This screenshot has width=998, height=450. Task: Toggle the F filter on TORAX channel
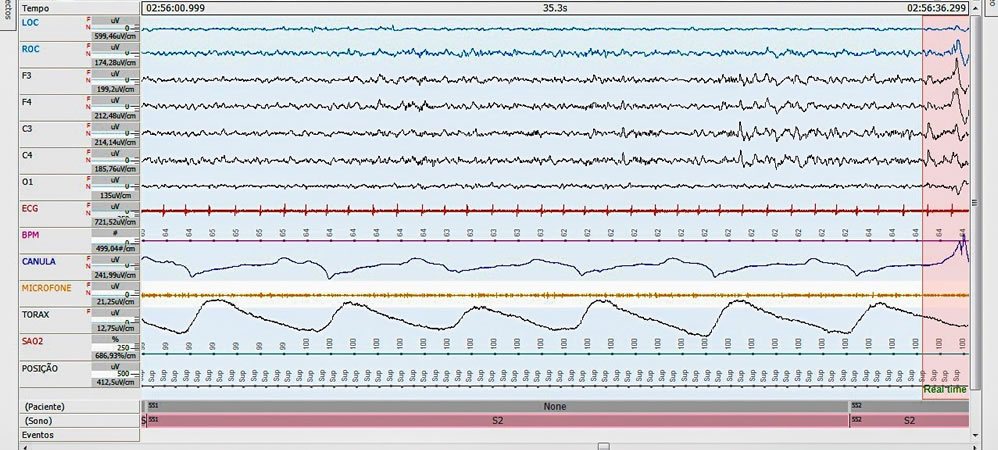91,313
